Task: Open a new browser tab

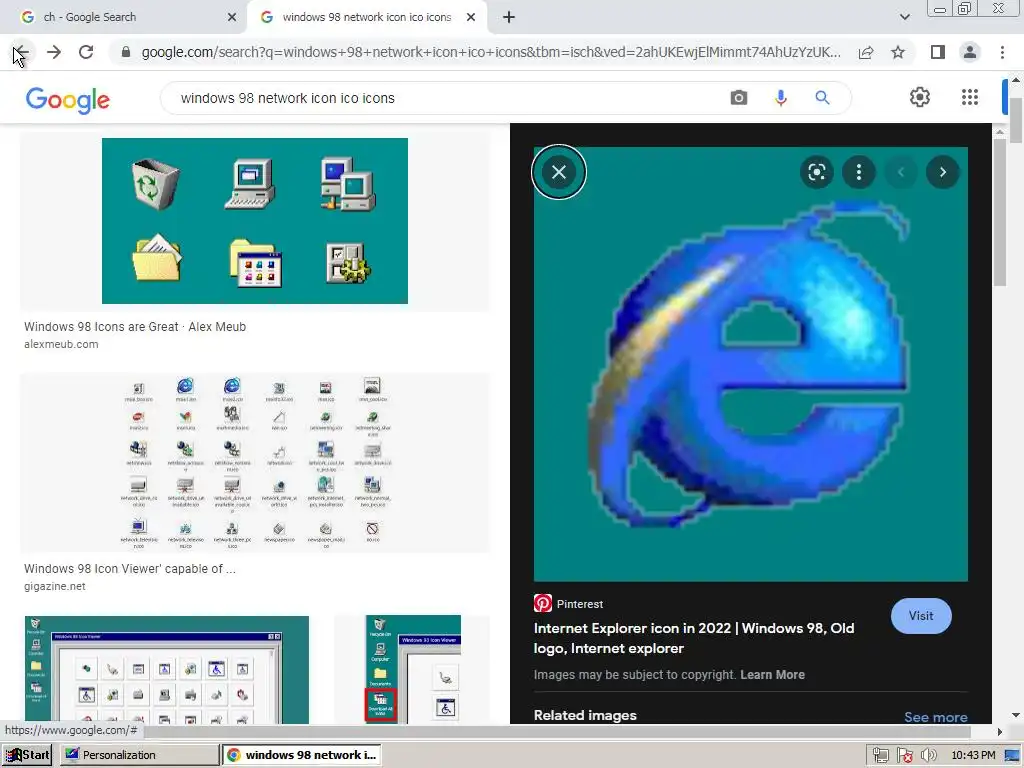Action: (509, 18)
